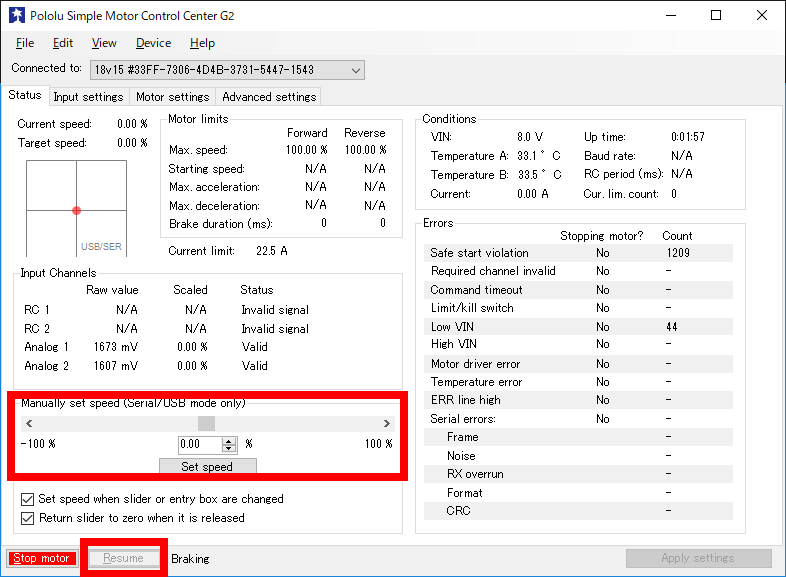This screenshot has height=577, width=786.
Task: Click the Temperature B value 33.5 °C
Action: [539, 175]
